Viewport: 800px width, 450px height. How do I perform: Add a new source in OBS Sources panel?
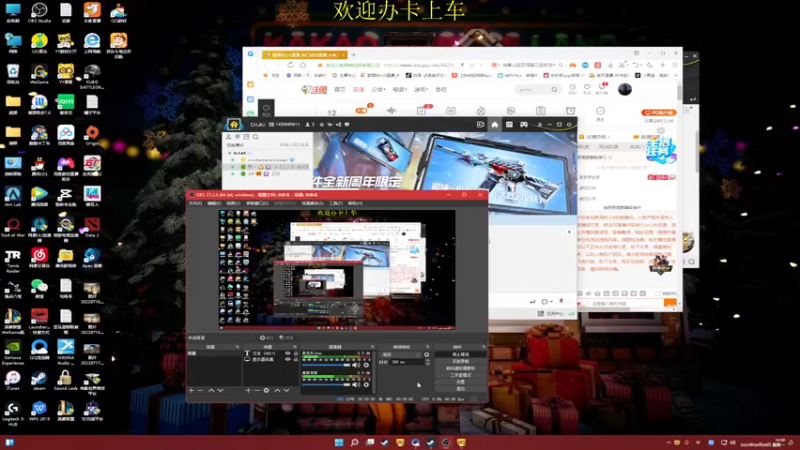click(248, 390)
